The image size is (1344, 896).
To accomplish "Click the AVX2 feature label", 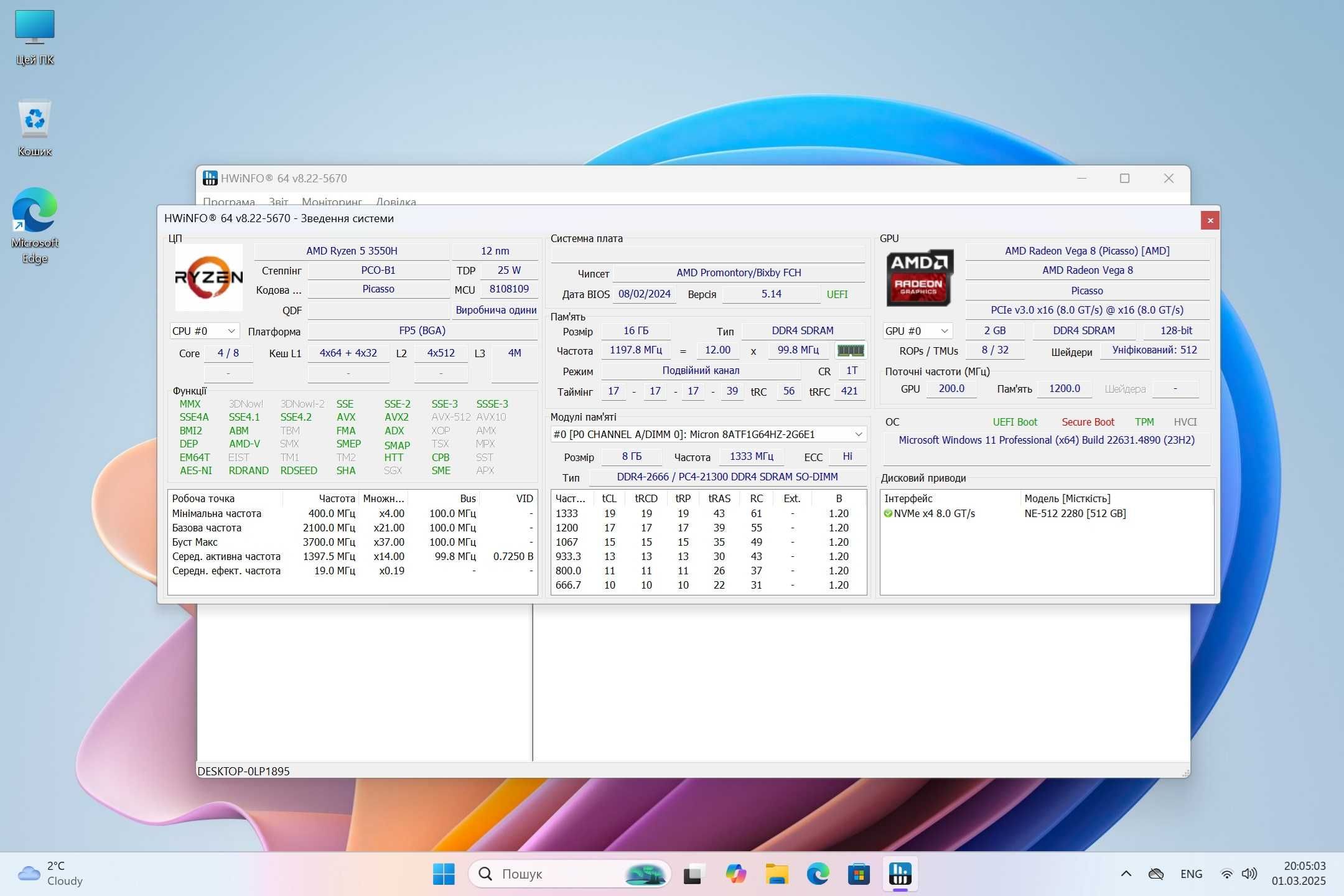I will (396, 417).
